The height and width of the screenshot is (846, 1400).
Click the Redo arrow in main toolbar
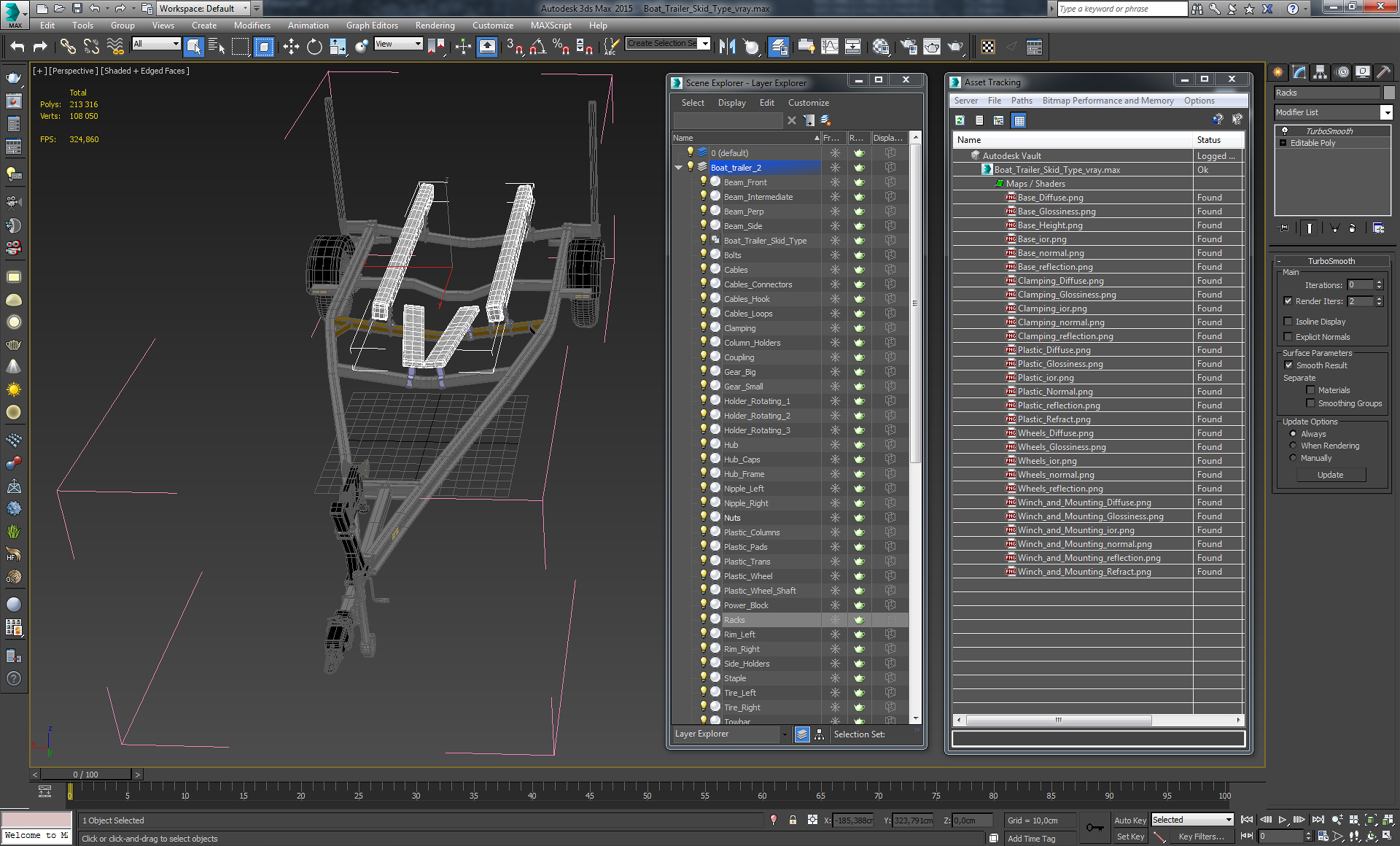40,47
